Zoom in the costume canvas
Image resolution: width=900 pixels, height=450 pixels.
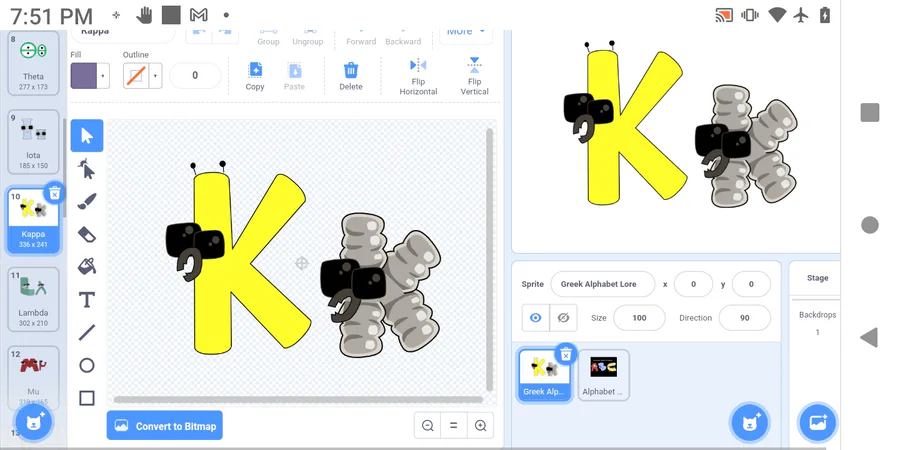480,425
